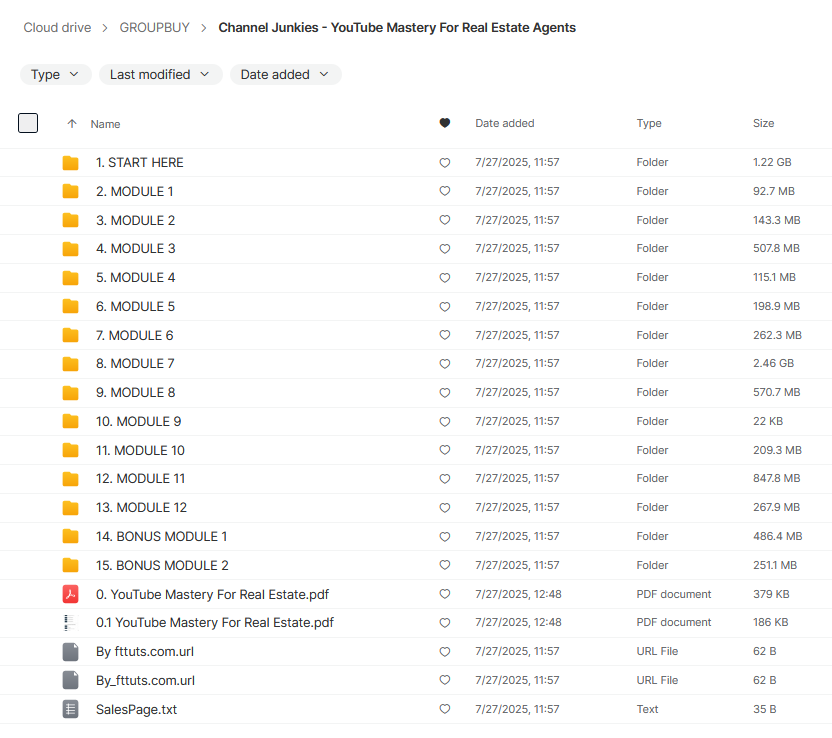Open the Last modified filter dropdown
Image resolution: width=832 pixels, height=738 pixels.
(x=160, y=75)
